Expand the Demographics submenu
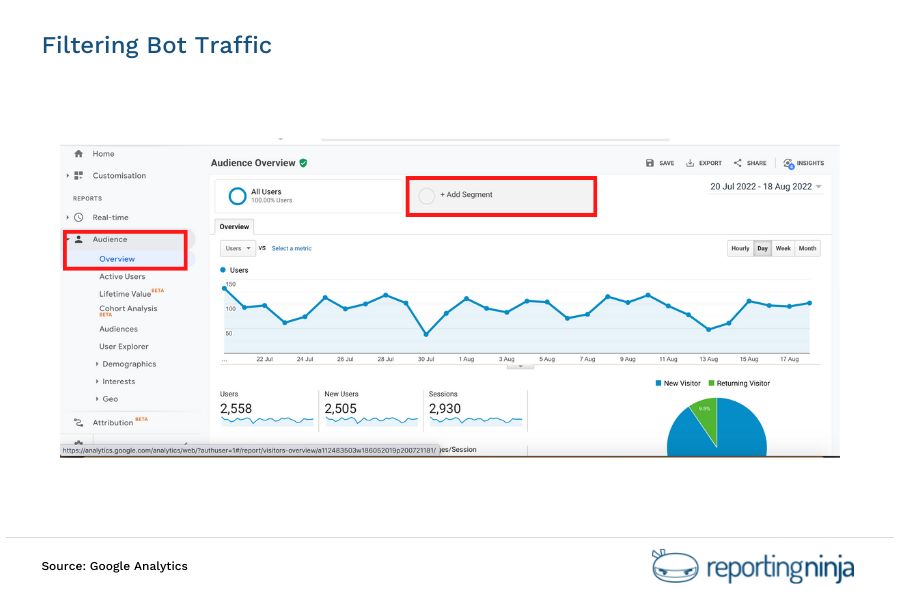 tap(96, 364)
